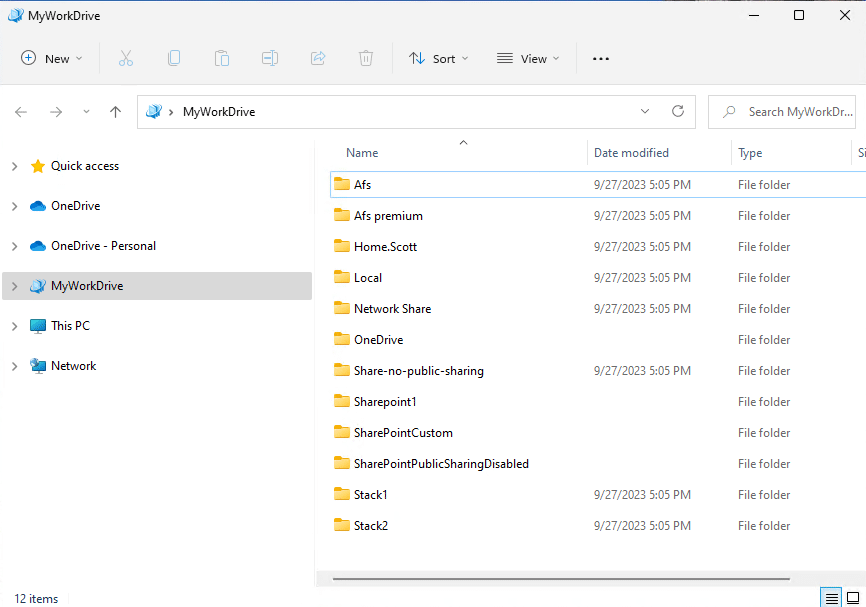Click the Share icon in toolbar

(318, 59)
